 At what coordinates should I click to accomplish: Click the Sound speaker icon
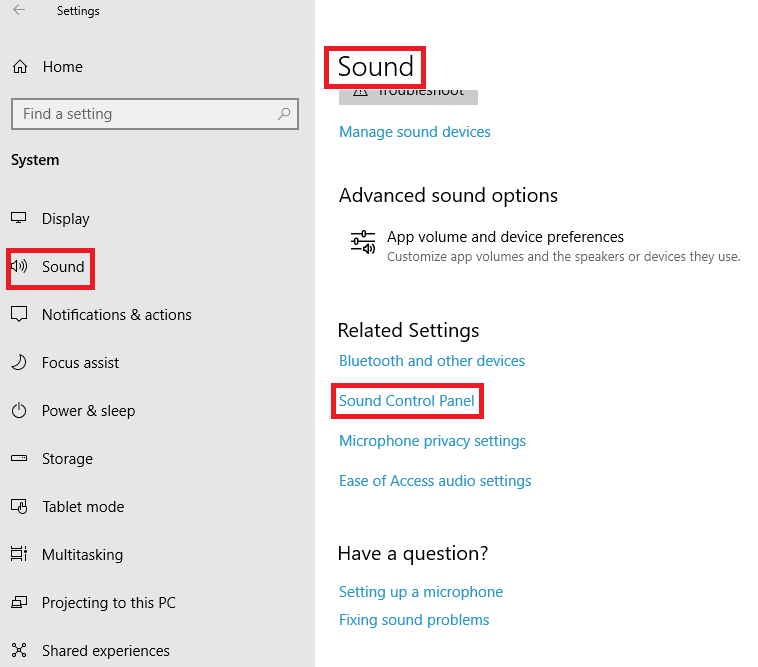pos(19,267)
